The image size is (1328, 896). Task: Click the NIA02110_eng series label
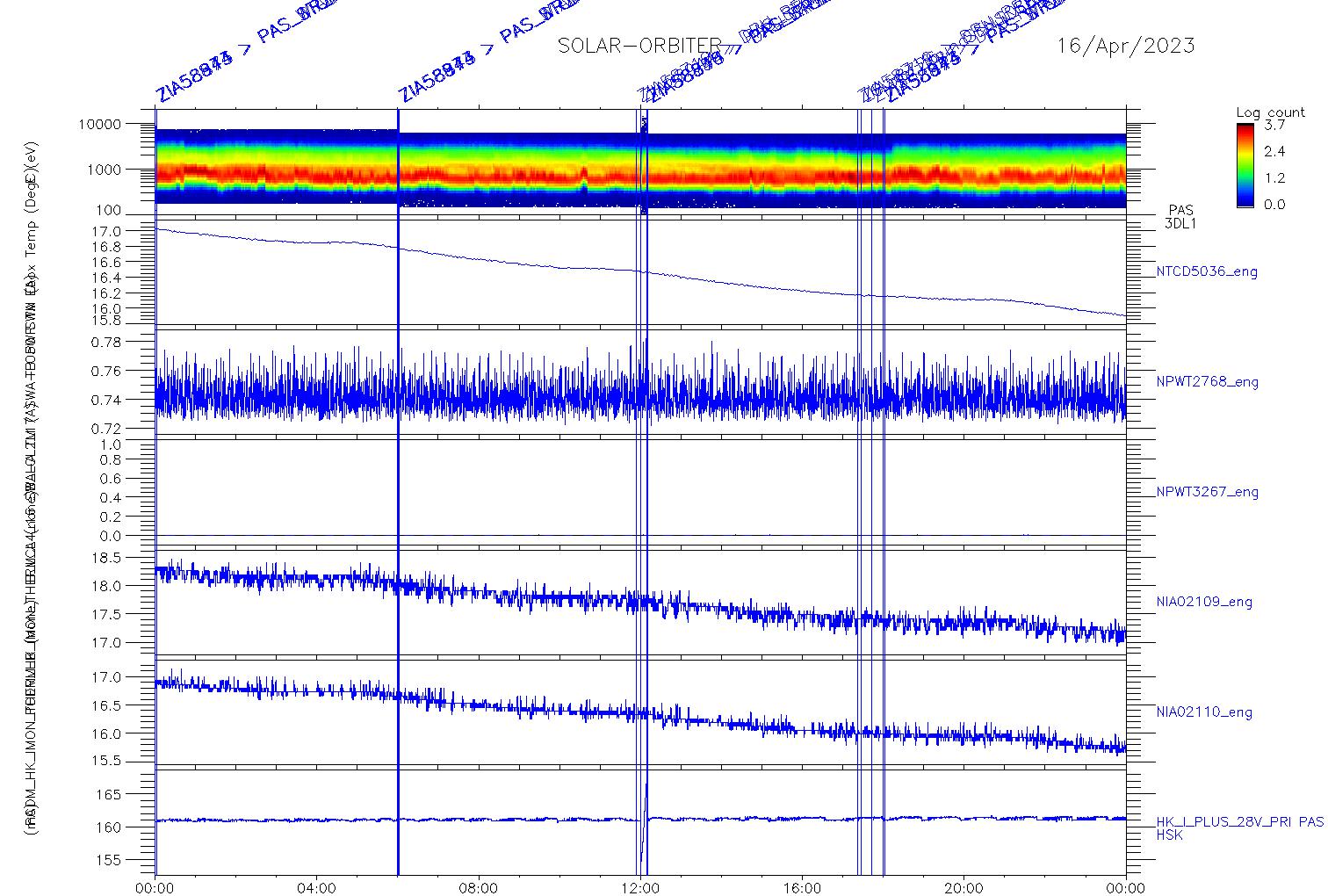tap(1203, 712)
